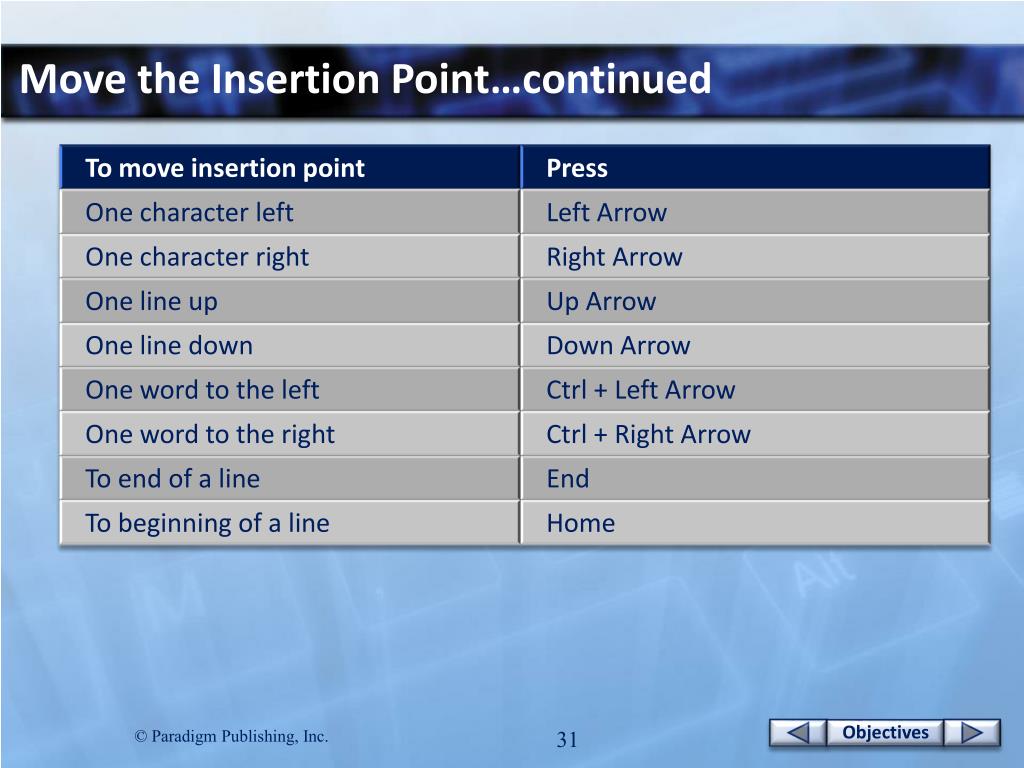Viewport: 1024px width, 768px height.
Task: Click the next slide arrow button
Action: (972, 733)
